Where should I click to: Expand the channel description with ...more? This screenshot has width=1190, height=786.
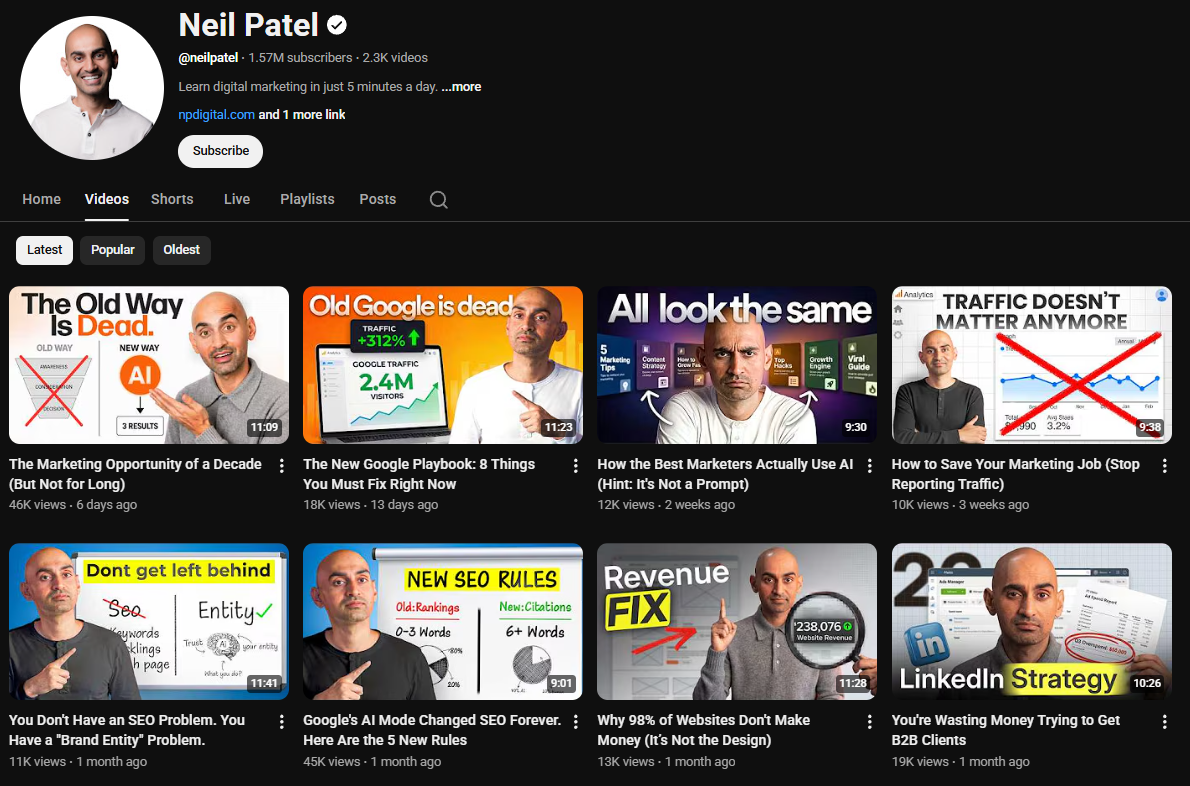(x=461, y=86)
